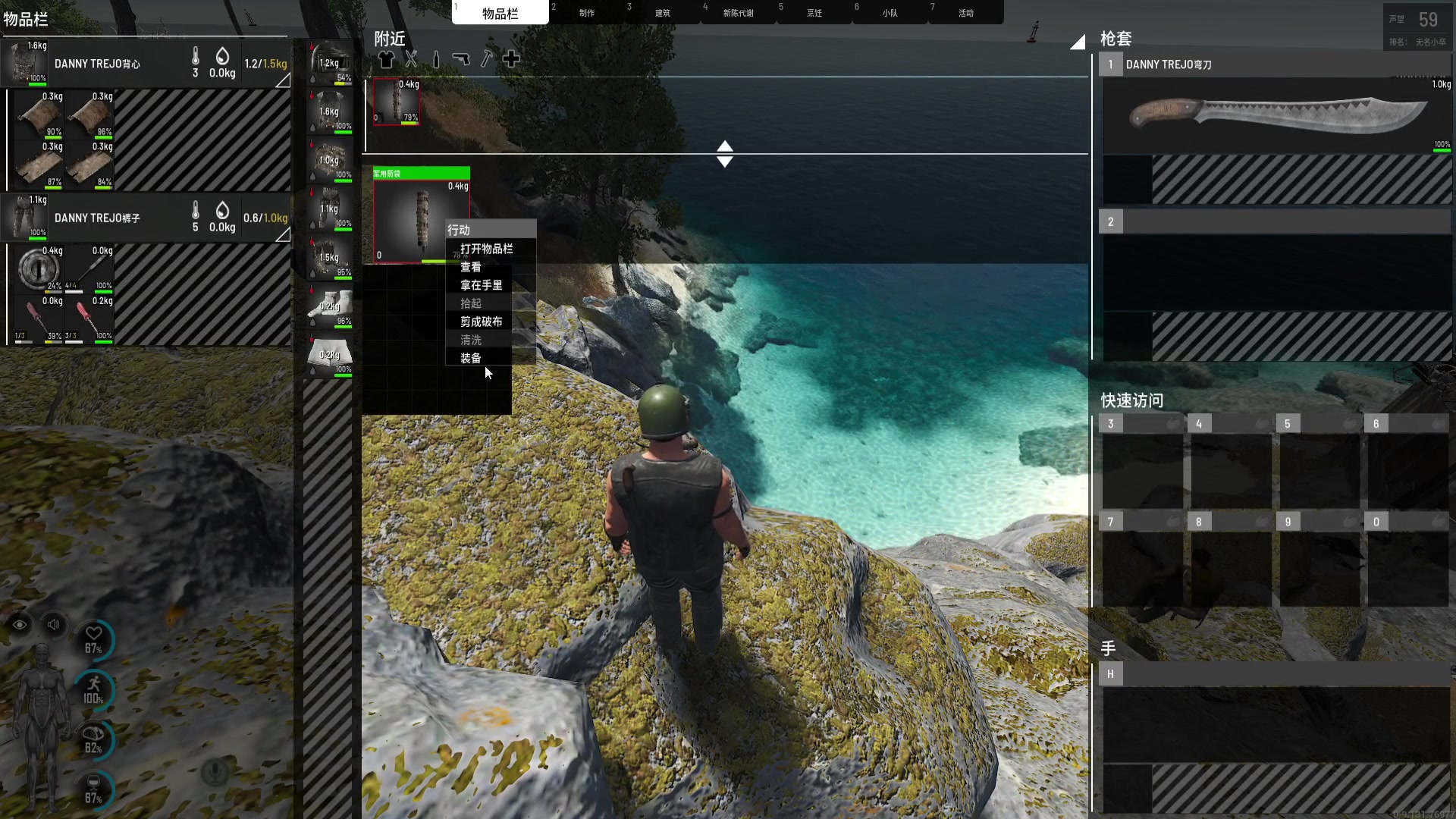The width and height of the screenshot is (1456, 819).
Task: Click quick access slot 7
Action: click(1142, 559)
